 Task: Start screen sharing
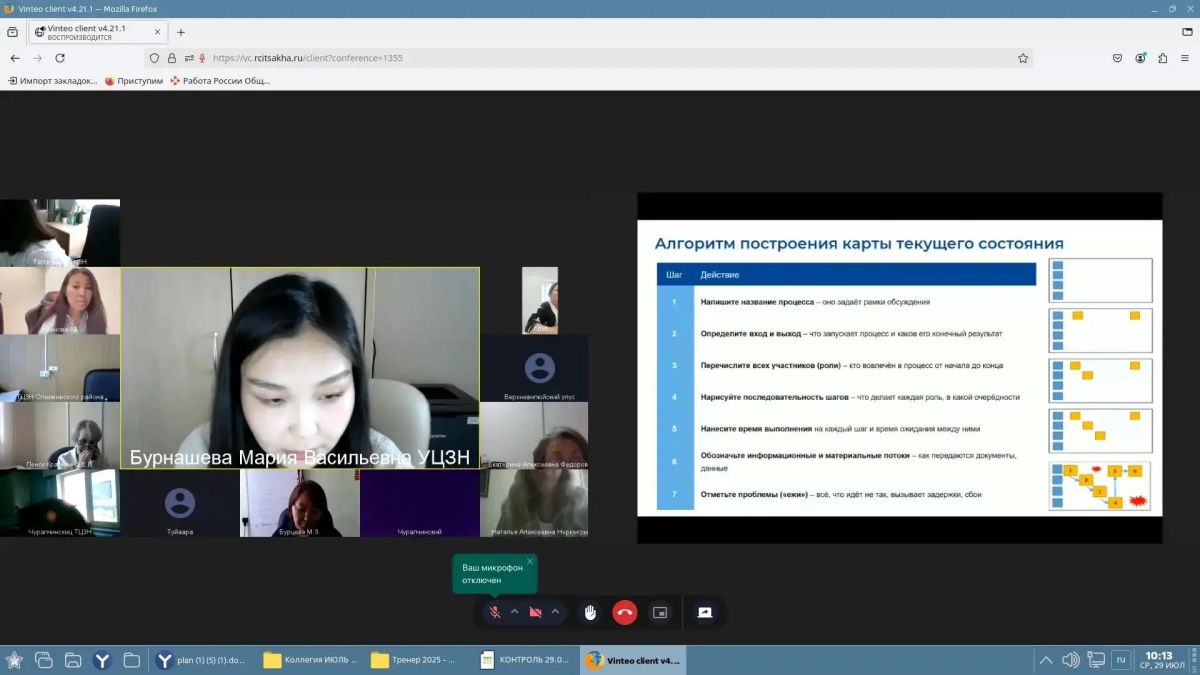(705, 612)
